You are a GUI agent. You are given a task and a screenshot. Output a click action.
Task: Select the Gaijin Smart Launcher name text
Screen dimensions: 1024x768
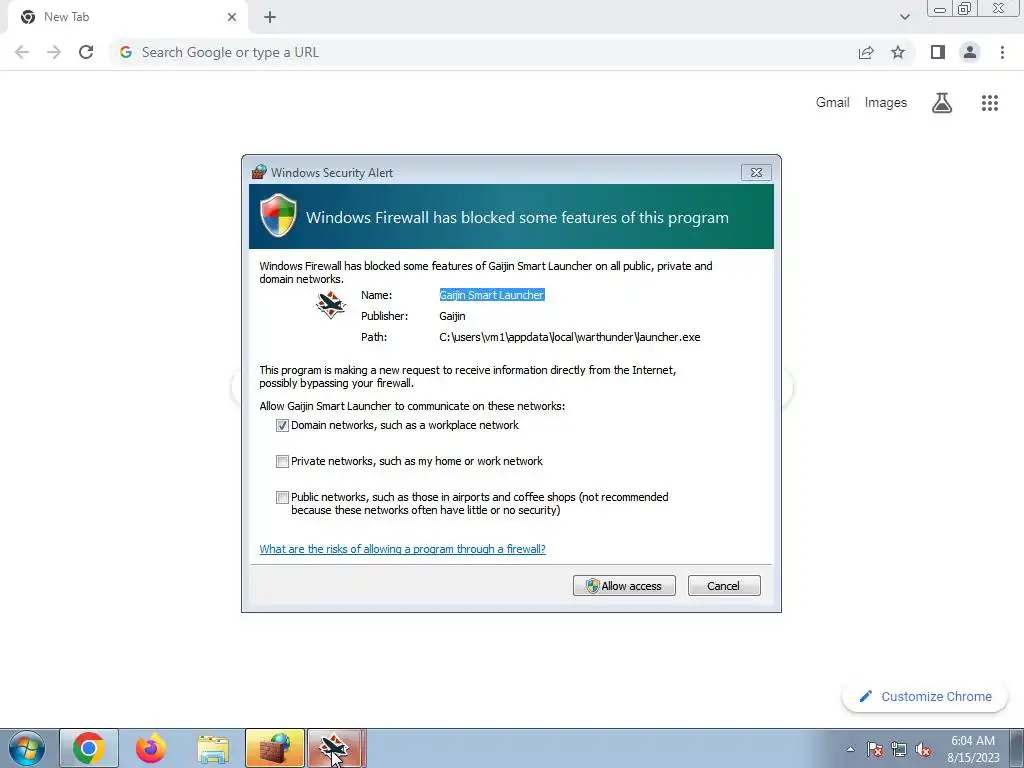[492, 295]
